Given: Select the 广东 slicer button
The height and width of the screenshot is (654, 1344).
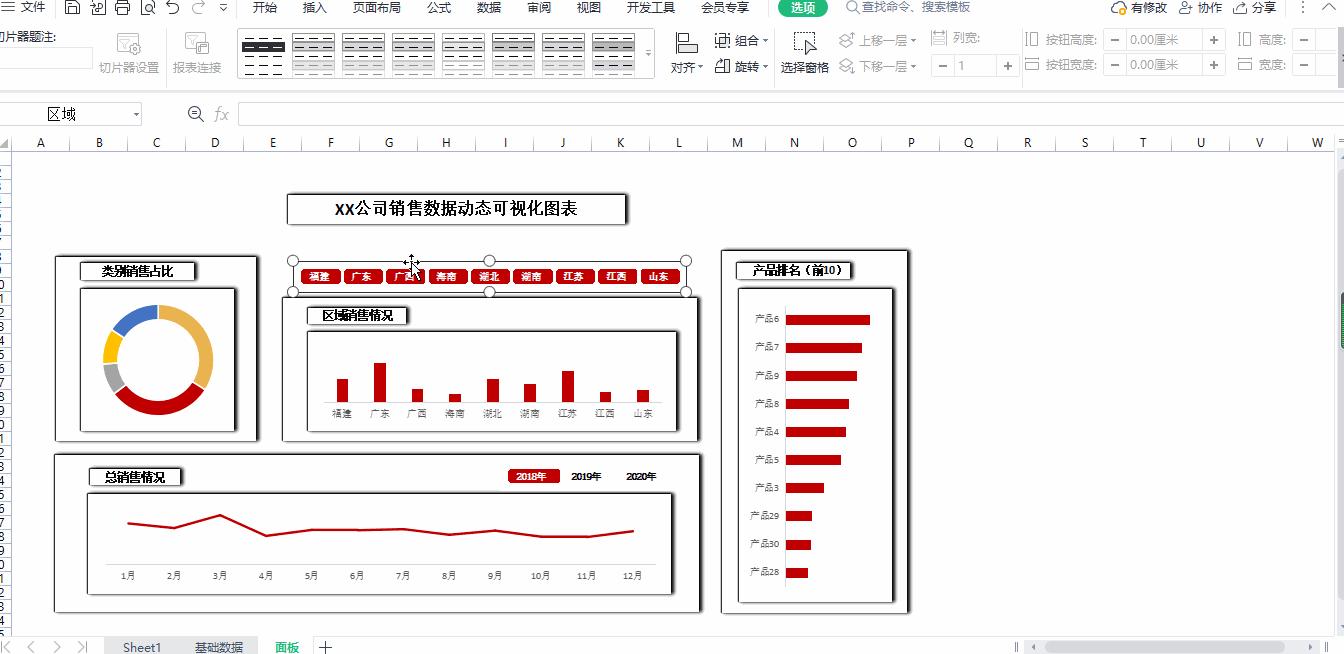Looking at the screenshot, I should (x=362, y=276).
